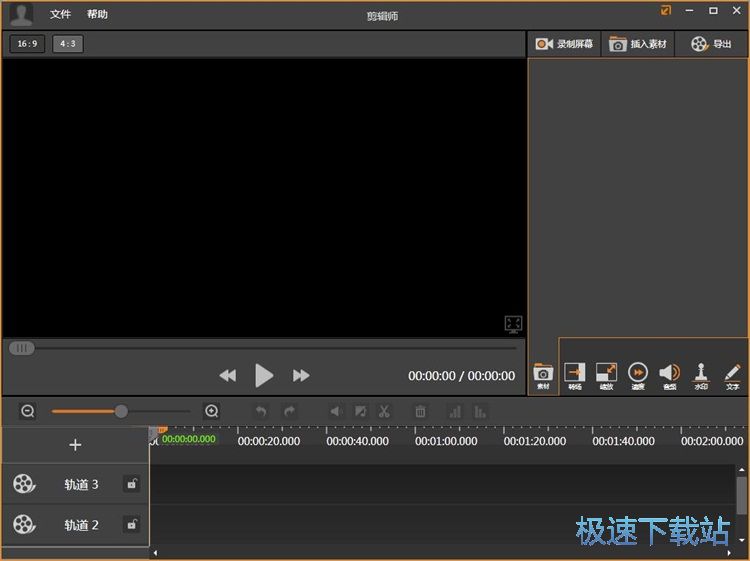Open the 文字 text tab

point(733,376)
